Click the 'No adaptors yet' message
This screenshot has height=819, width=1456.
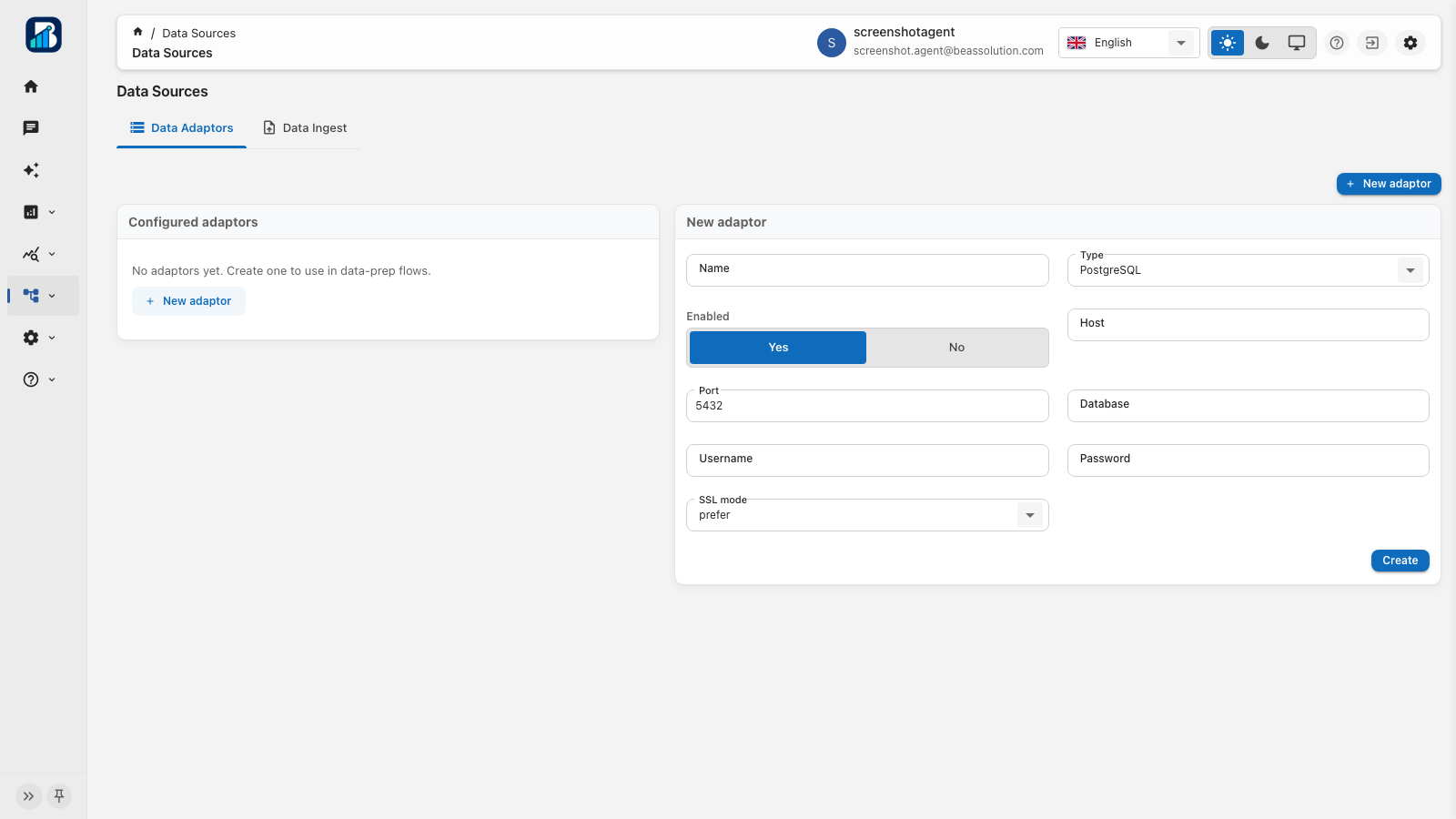pyautogui.click(x=281, y=271)
